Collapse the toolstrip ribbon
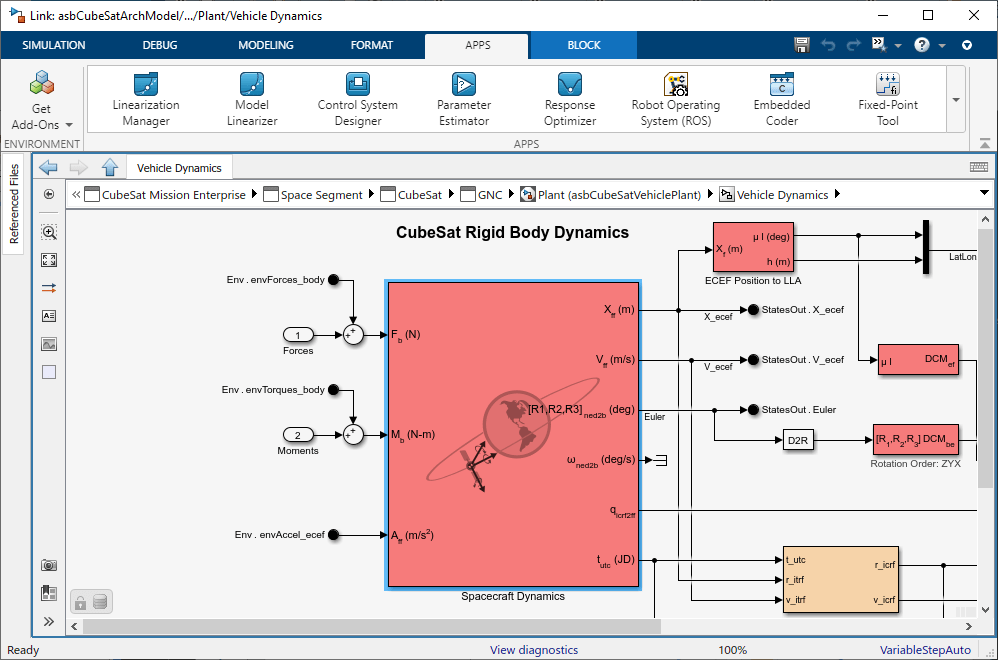This screenshot has width=998, height=660. [x=967, y=45]
